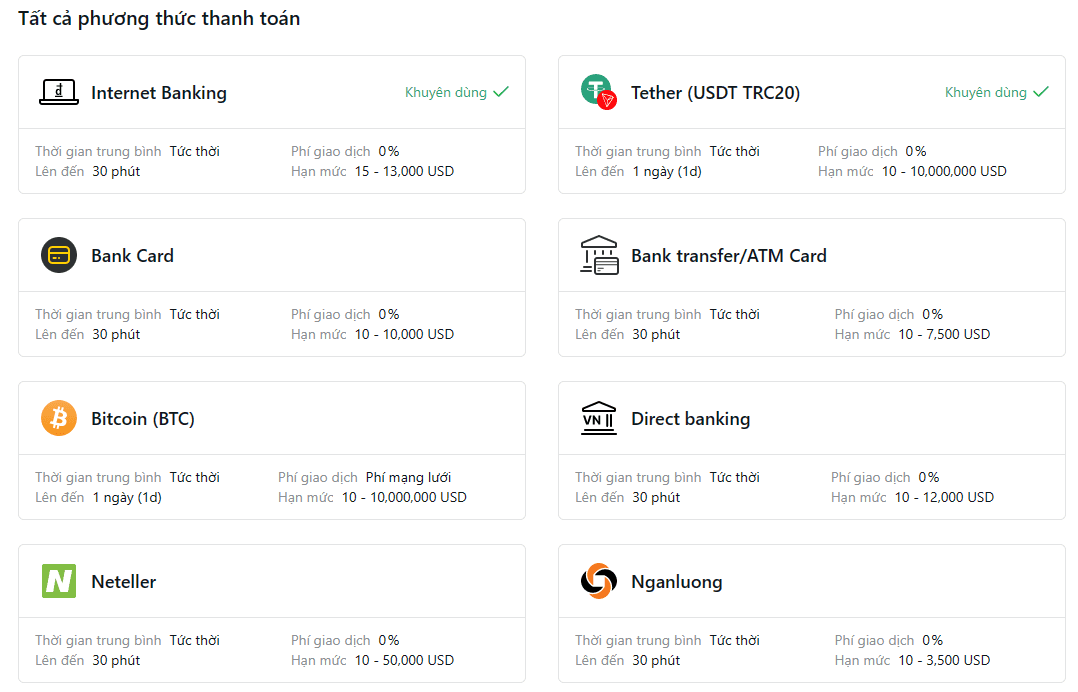Click the Bank transfer/ATM Card icon

599,255
